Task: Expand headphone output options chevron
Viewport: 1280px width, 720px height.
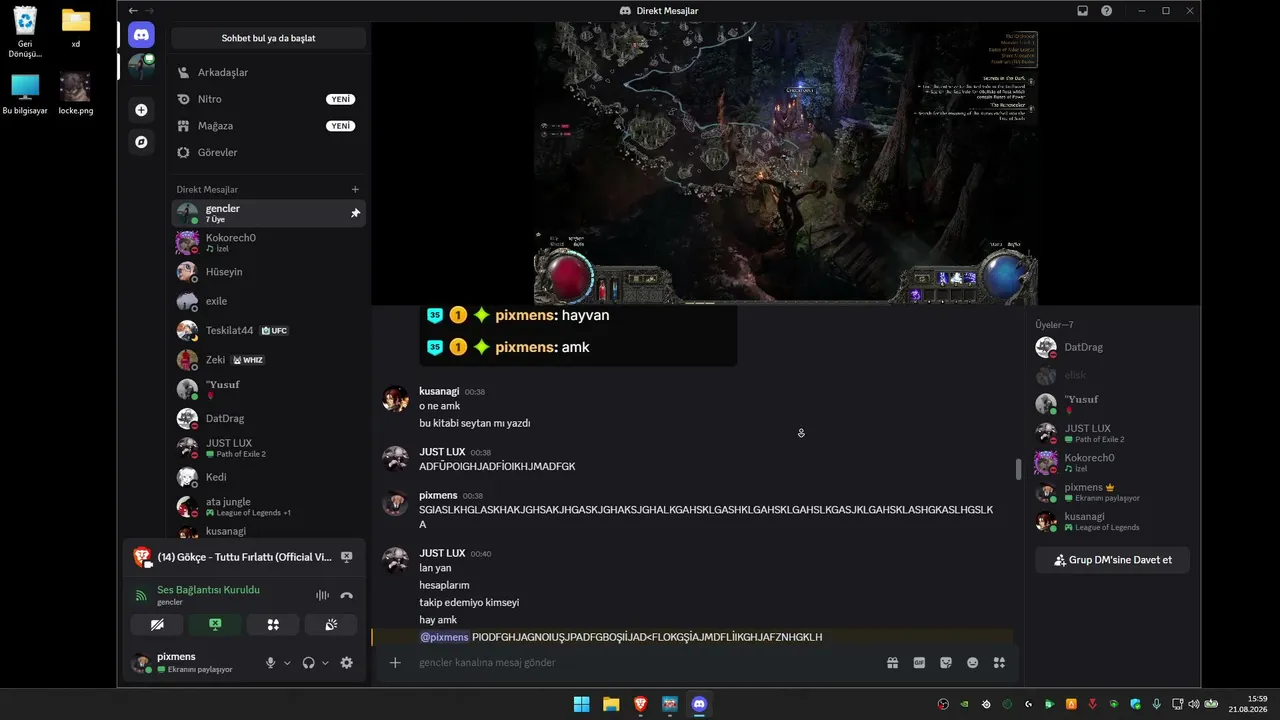Action: (325, 663)
